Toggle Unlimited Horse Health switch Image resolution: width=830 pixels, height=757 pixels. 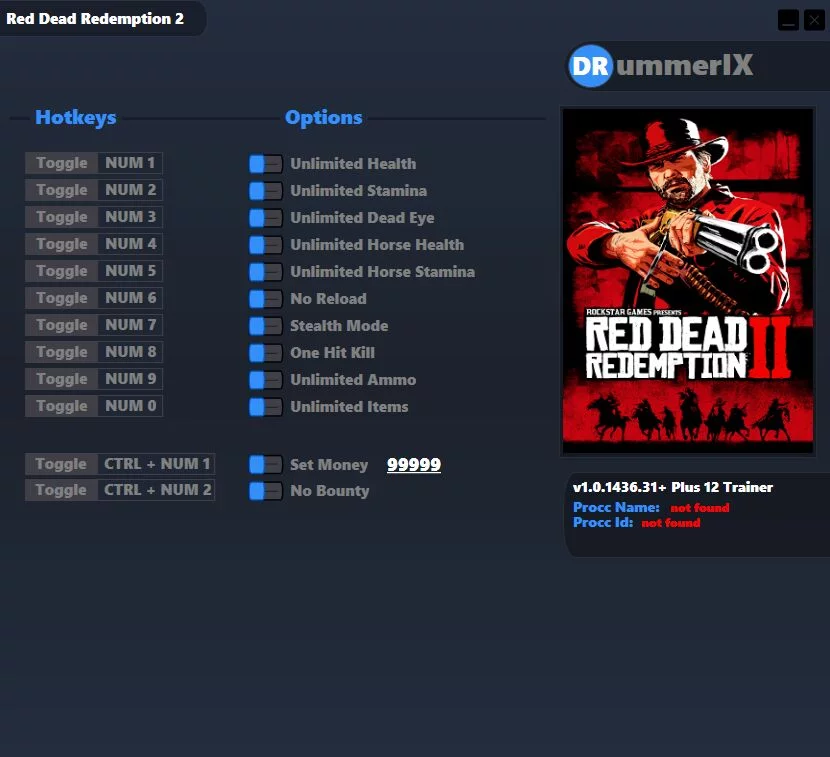click(266, 245)
